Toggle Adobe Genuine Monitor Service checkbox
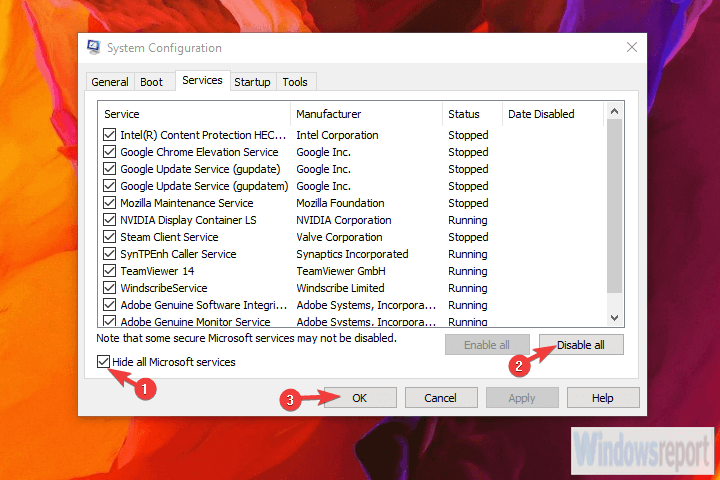 point(109,321)
